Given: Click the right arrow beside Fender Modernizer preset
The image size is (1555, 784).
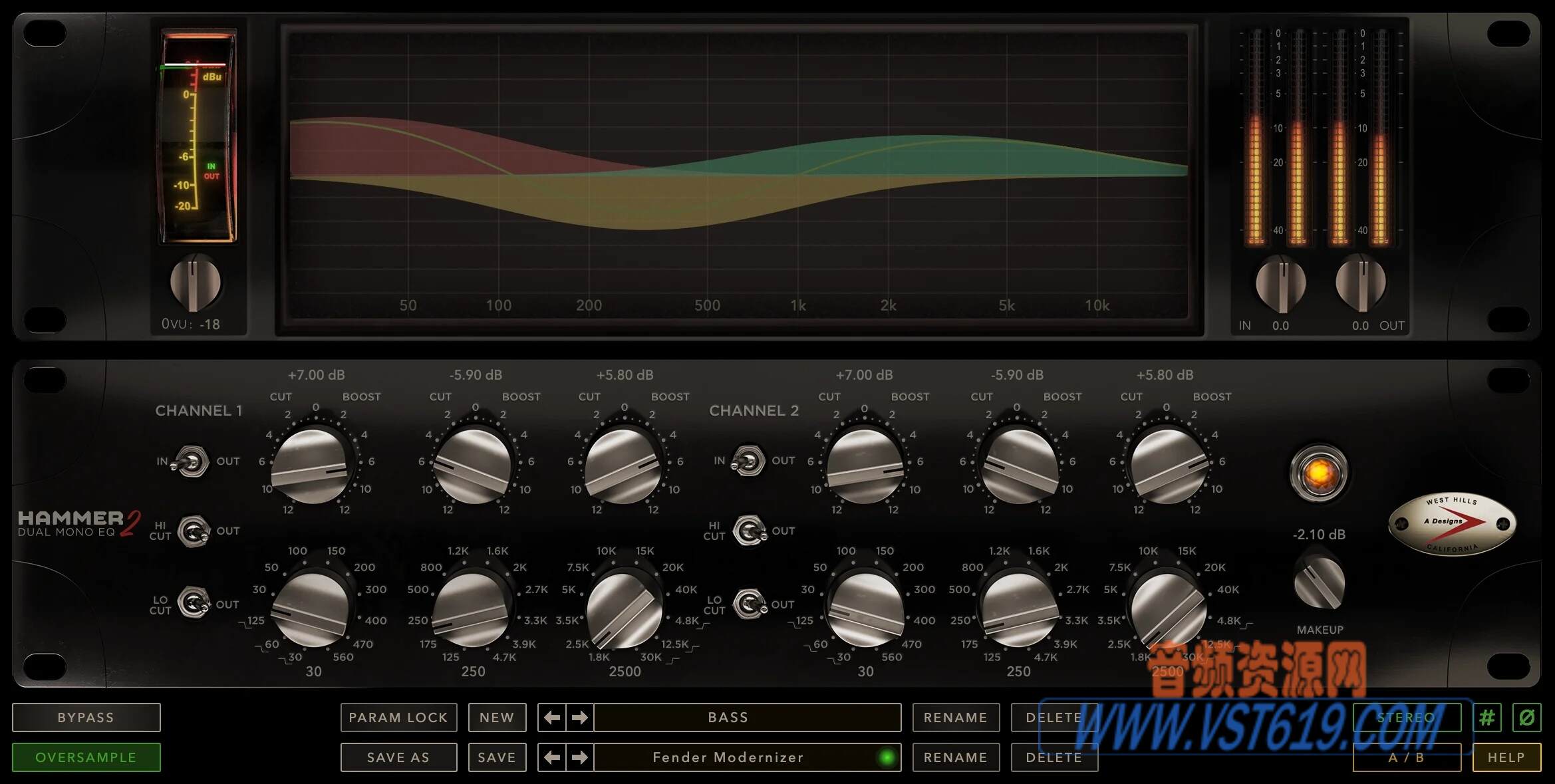Looking at the screenshot, I should point(580,757).
